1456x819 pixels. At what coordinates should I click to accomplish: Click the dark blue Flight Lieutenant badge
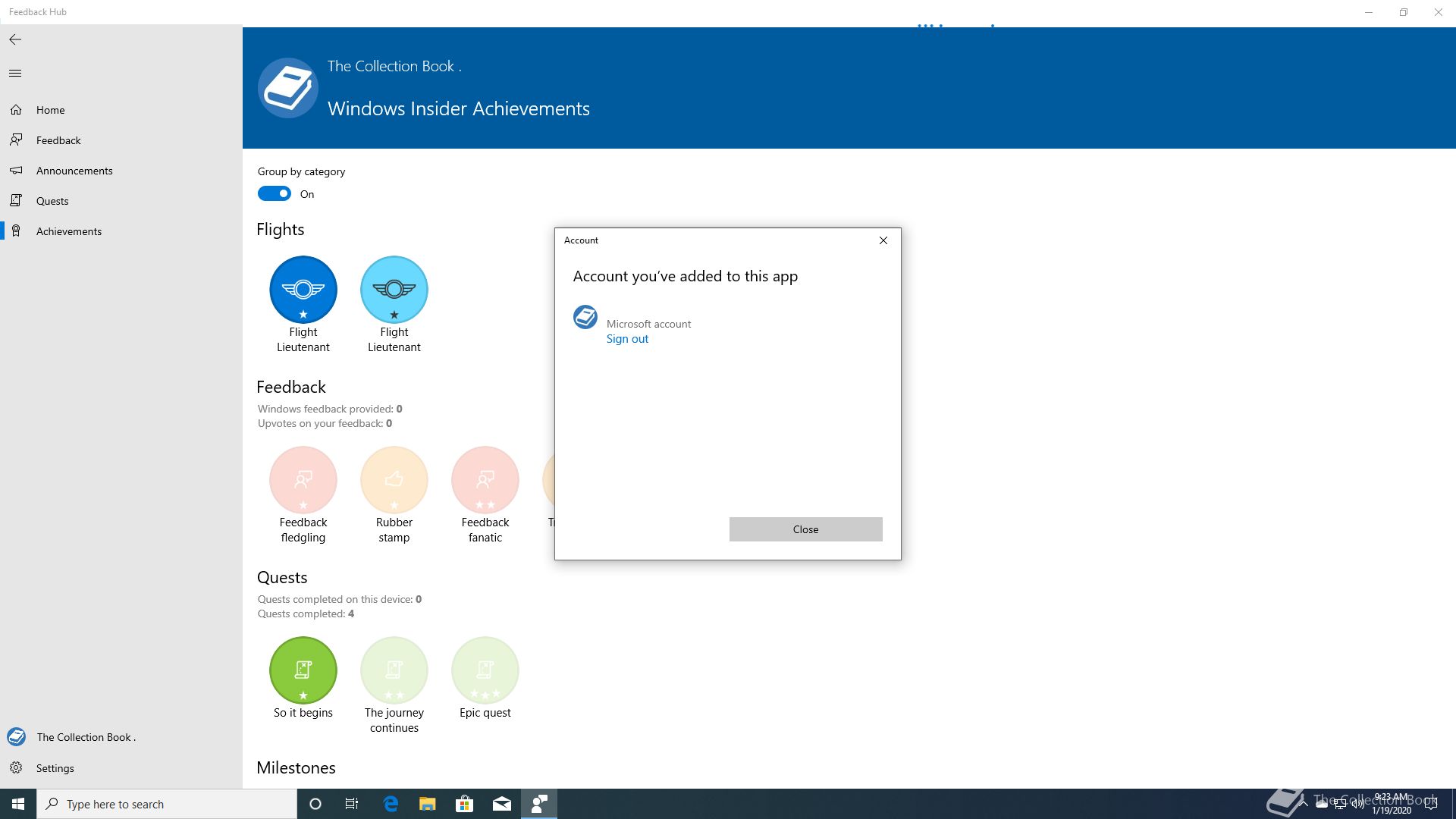(x=303, y=290)
